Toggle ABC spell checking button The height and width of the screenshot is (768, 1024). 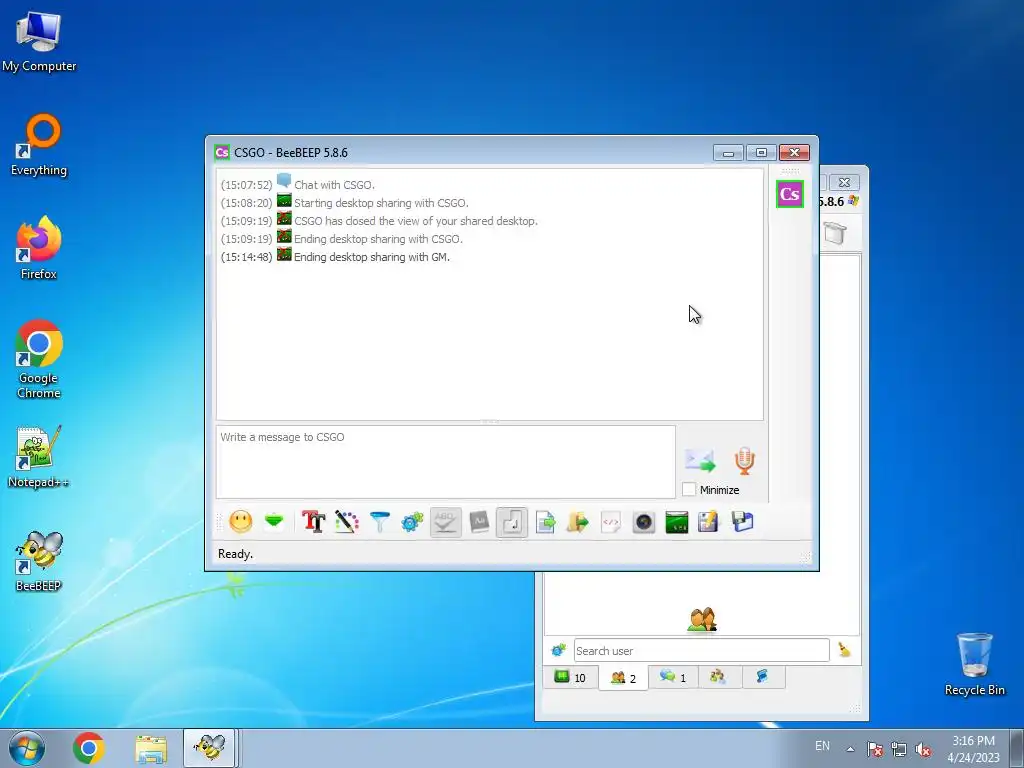(445, 522)
